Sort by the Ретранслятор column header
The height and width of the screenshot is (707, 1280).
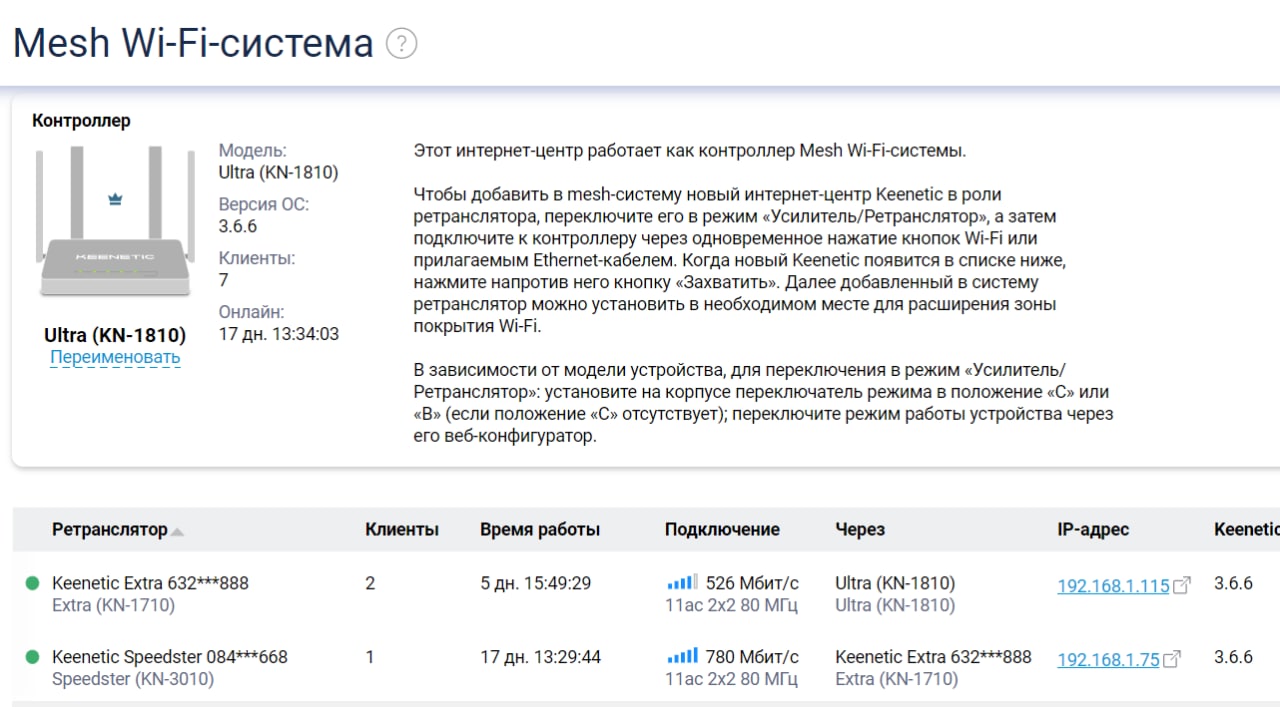110,530
